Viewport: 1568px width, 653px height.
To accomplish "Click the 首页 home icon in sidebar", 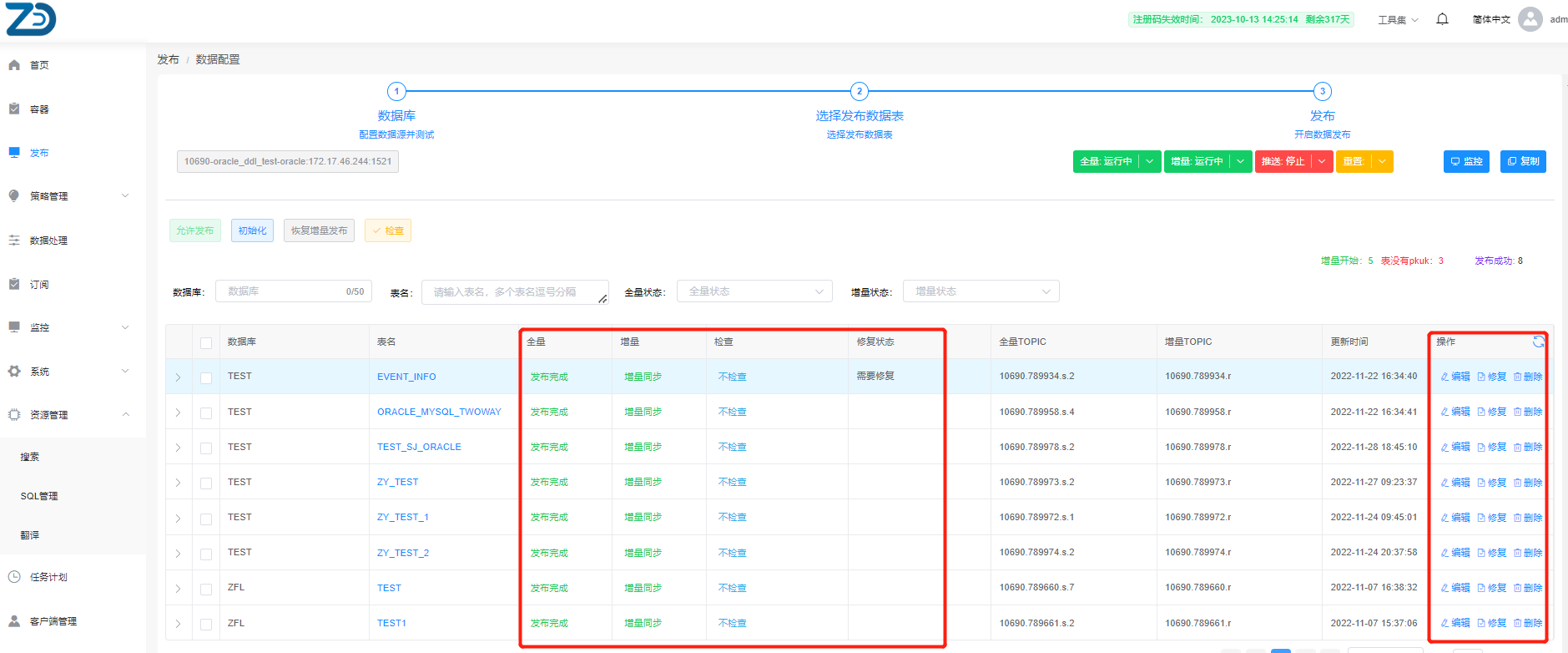I will point(14,65).
